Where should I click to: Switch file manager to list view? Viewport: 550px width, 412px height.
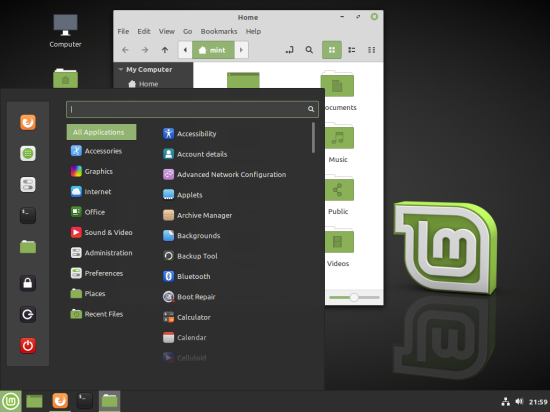[x=351, y=50]
